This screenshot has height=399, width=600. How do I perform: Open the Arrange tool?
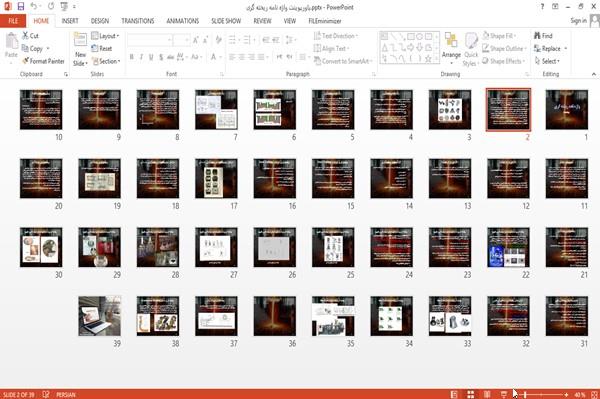pos(451,48)
